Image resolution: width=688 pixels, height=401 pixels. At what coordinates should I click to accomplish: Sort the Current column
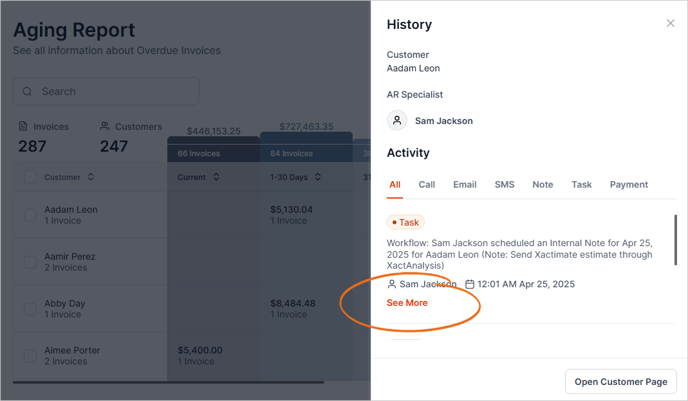tap(217, 177)
